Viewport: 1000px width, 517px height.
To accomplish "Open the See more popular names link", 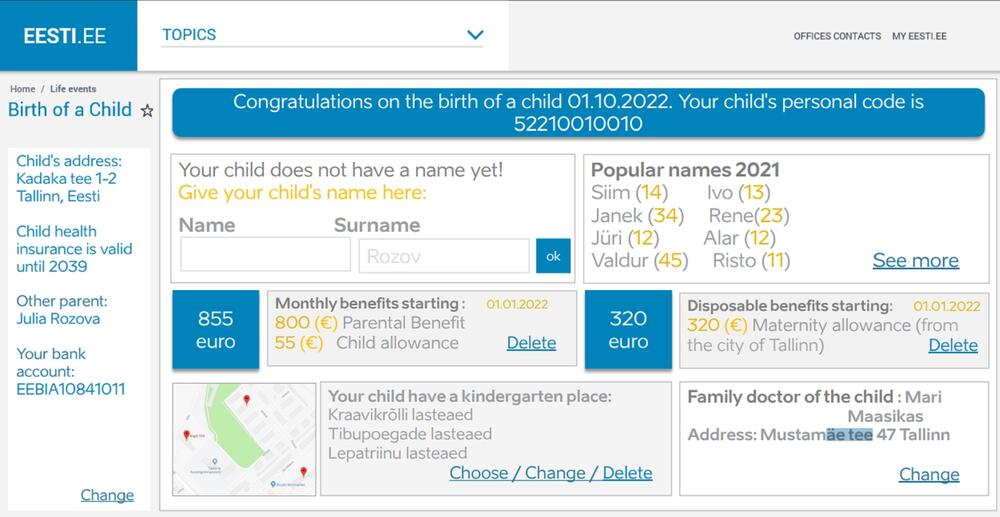I will point(915,261).
